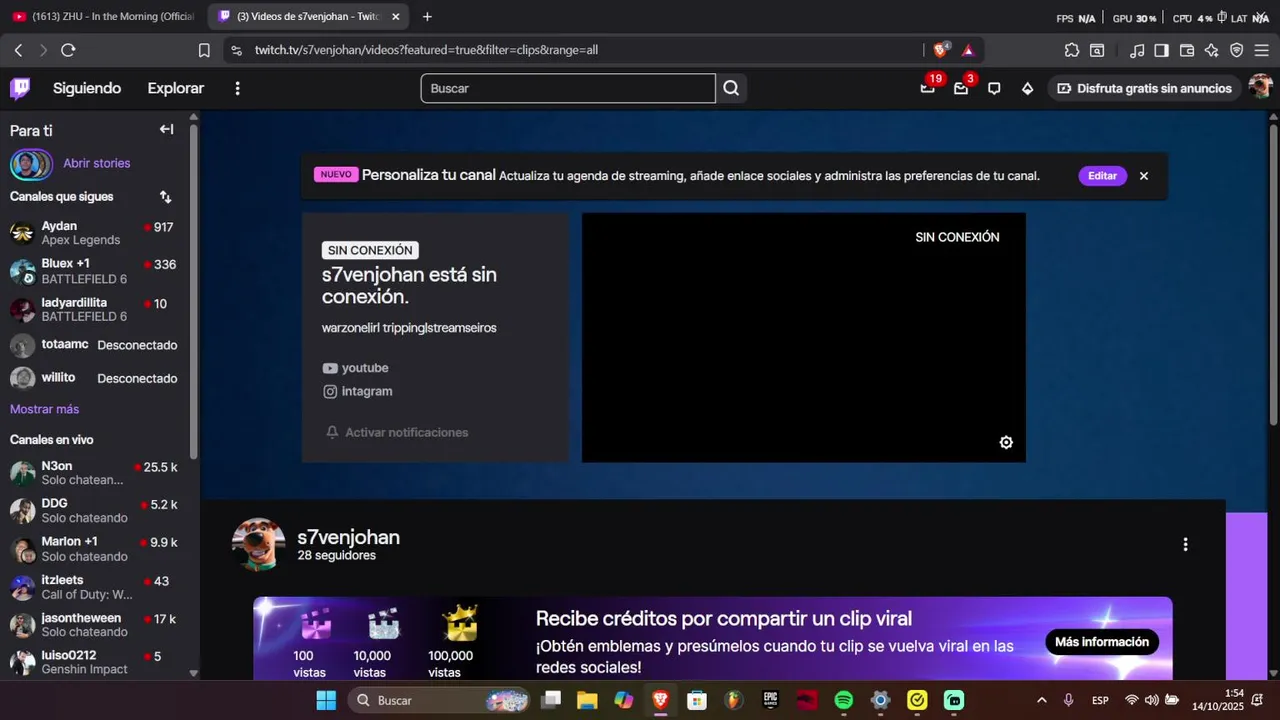Open the Twitch whispers chat icon

coord(994,88)
